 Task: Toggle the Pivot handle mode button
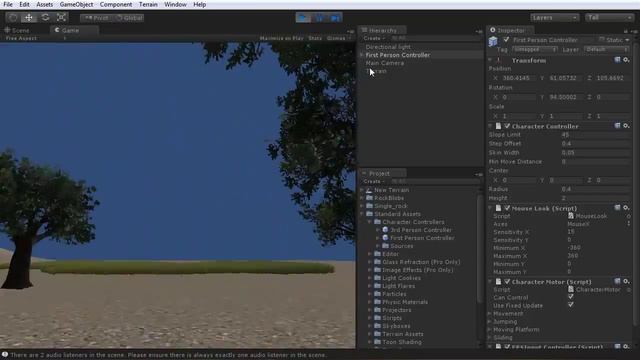tap(96, 18)
